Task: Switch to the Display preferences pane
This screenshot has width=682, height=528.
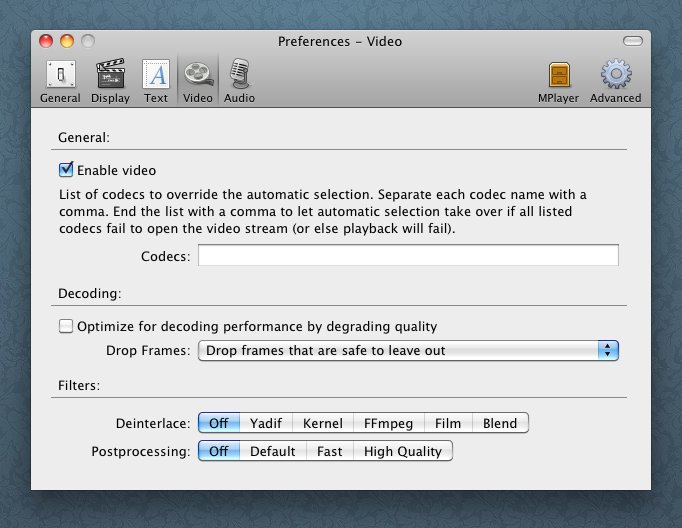Action: [110, 80]
